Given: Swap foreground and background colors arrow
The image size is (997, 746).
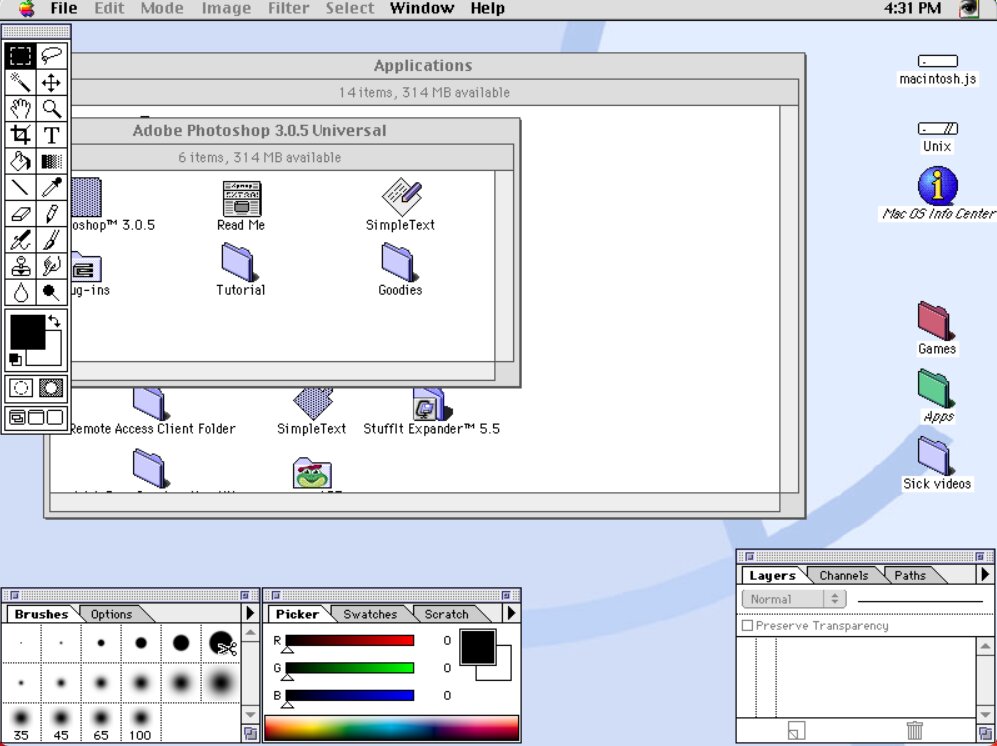Looking at the screenshot, I should (55, 321).
